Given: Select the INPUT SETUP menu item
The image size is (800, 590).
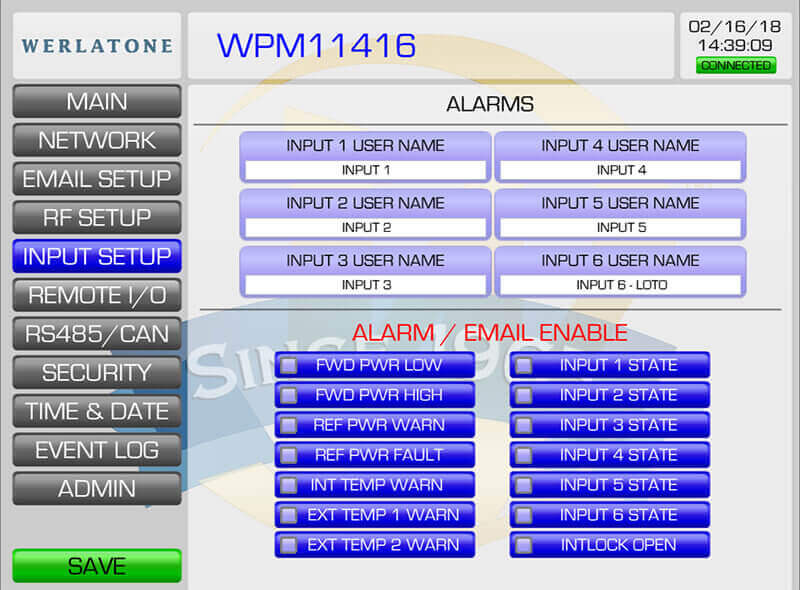Looking at the screenshot, I should 97,256.
